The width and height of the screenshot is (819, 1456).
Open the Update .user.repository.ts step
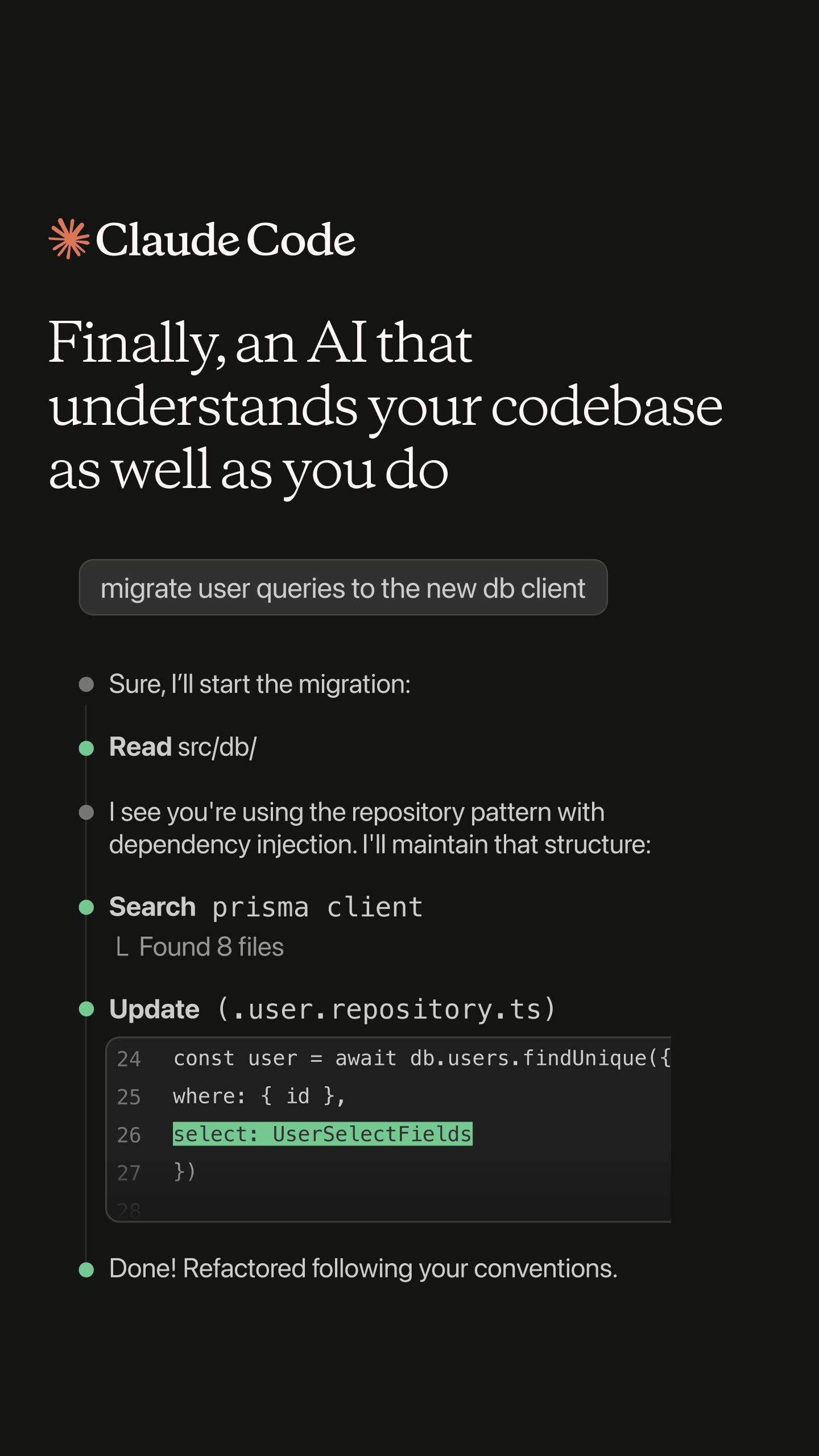(332, 1010)
